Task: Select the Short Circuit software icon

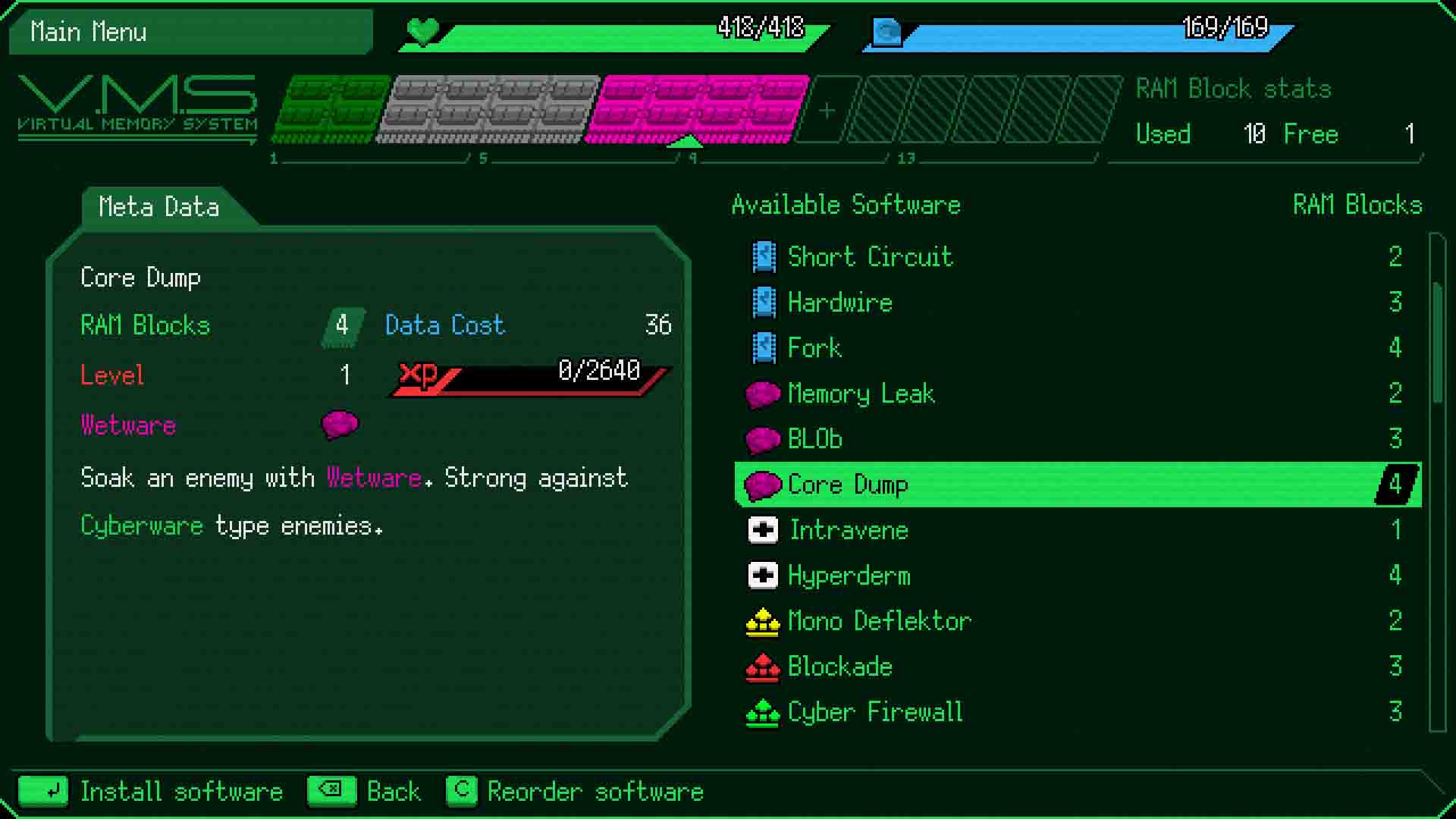Action: [x=762, y=258]
